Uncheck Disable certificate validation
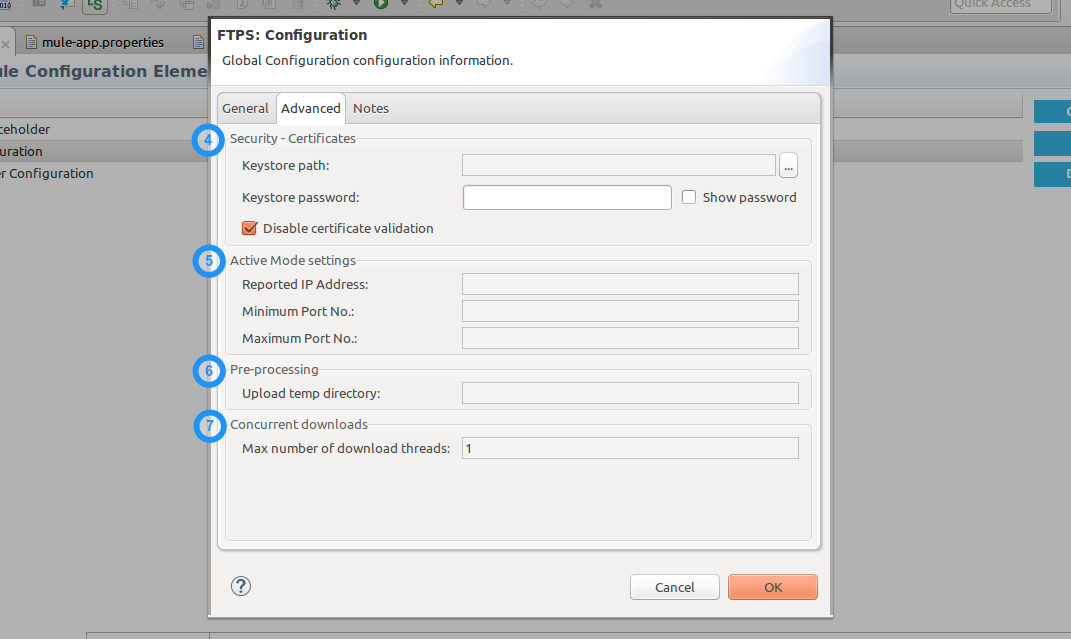The image size is (1071, 639). coord(250,228)
